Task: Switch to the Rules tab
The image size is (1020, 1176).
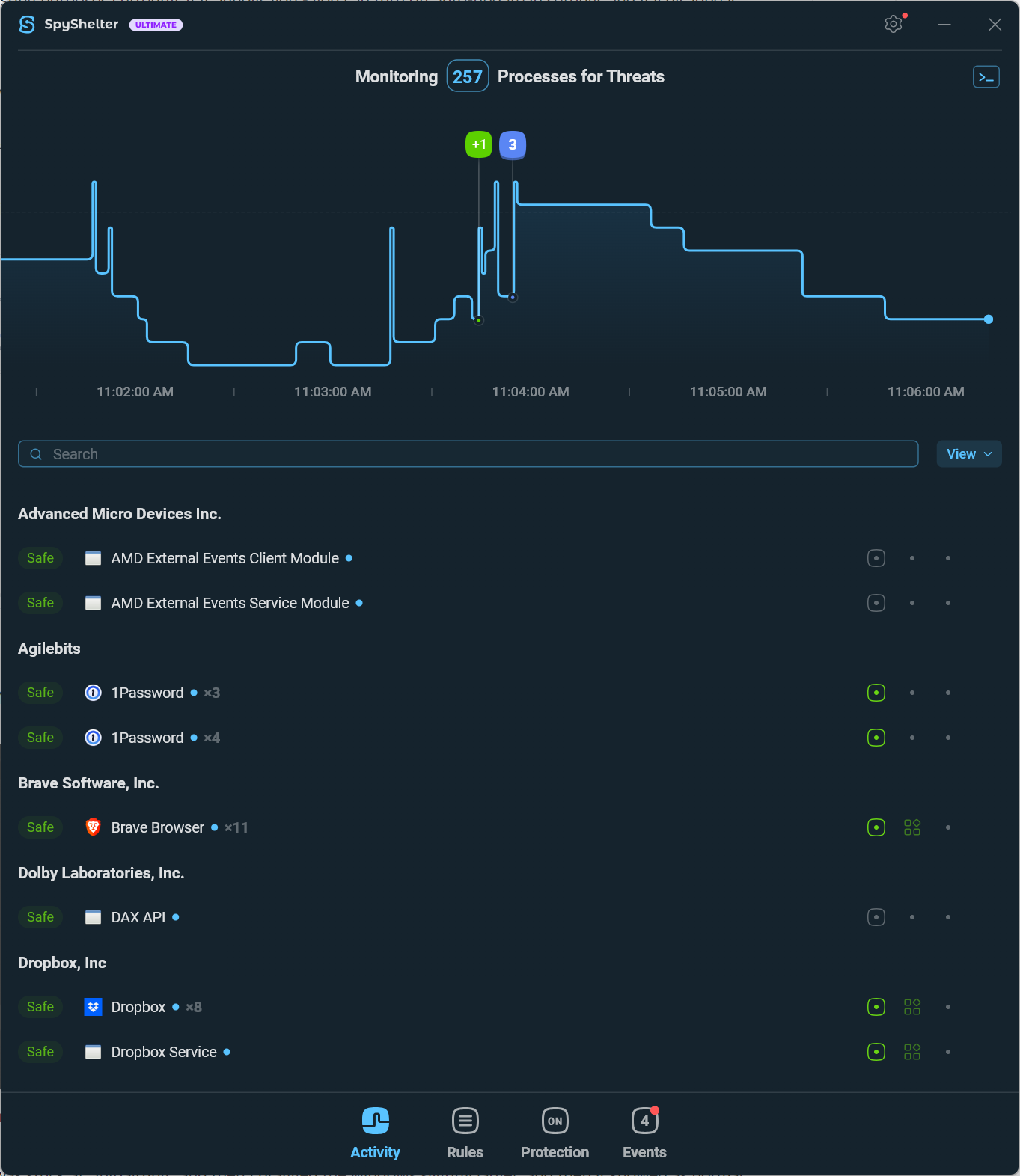Action: point(465,1133)
